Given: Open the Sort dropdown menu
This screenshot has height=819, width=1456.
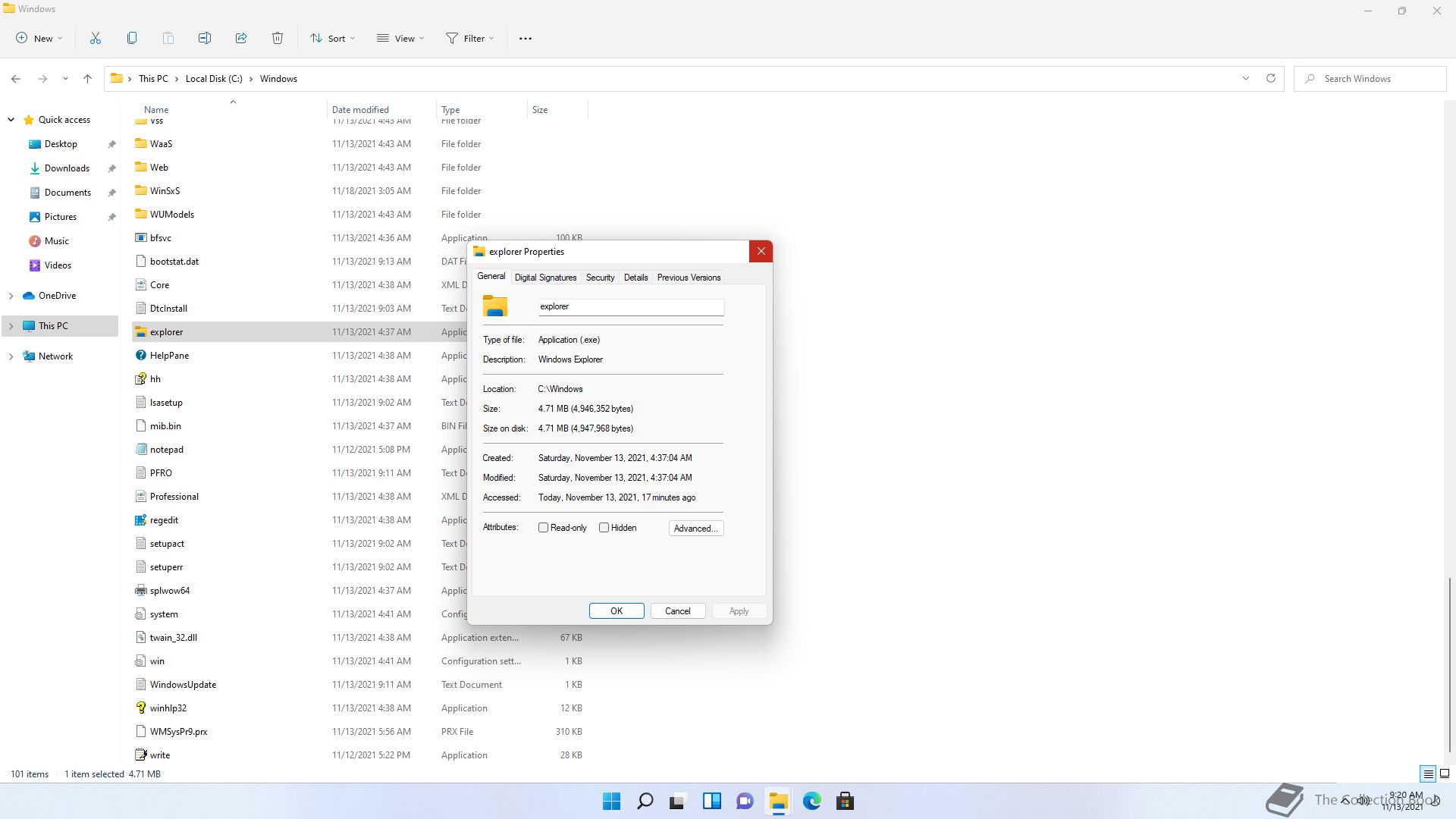Looking at the screenshot, I should coord(332,39).
